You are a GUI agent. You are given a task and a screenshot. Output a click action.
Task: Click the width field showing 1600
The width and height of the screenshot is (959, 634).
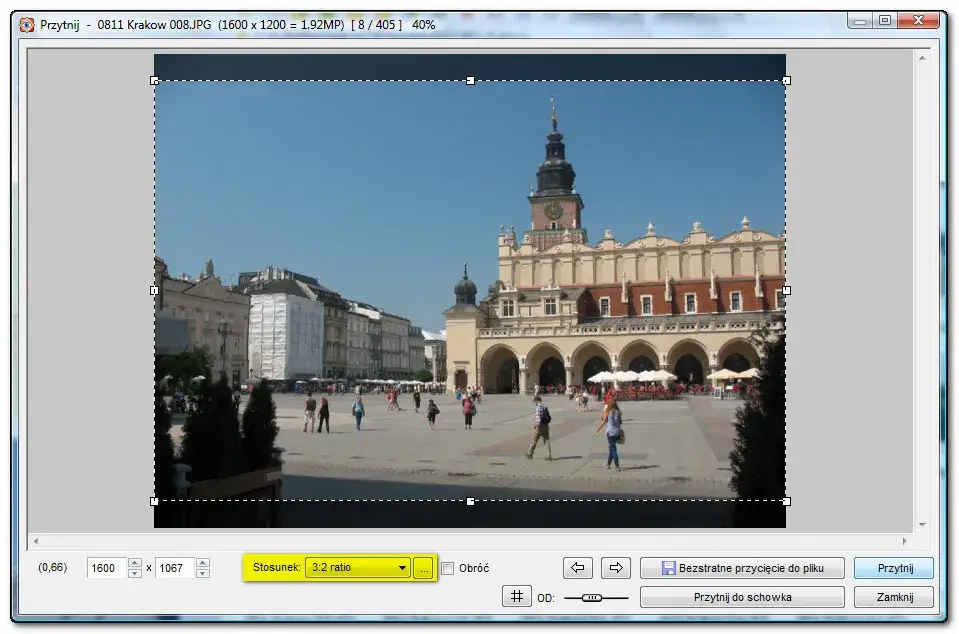point(107,567)
